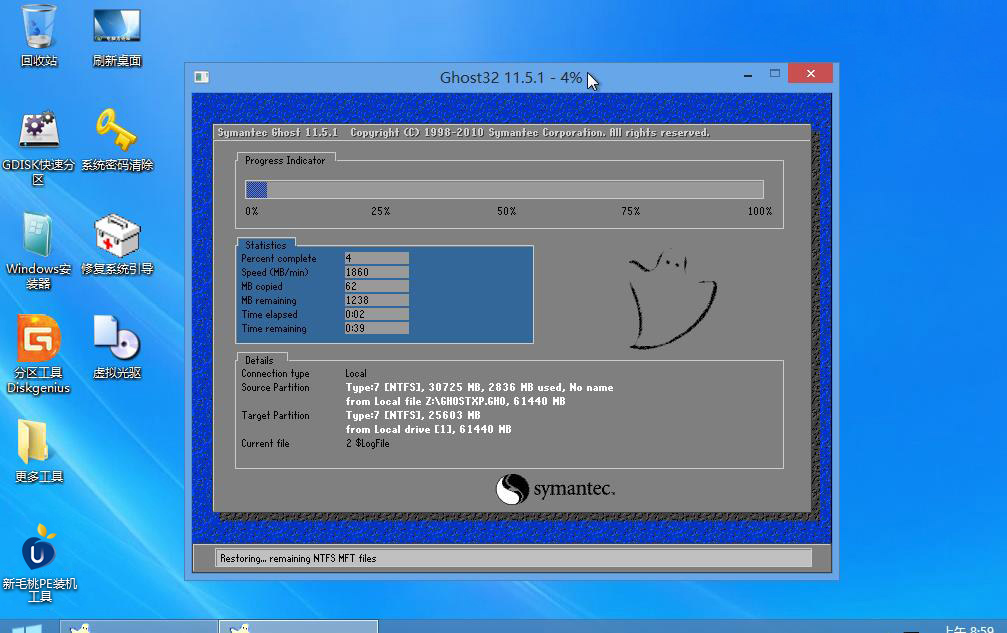
Task: Click the Time elapsed value 0:02
Action: coord(376,315)
